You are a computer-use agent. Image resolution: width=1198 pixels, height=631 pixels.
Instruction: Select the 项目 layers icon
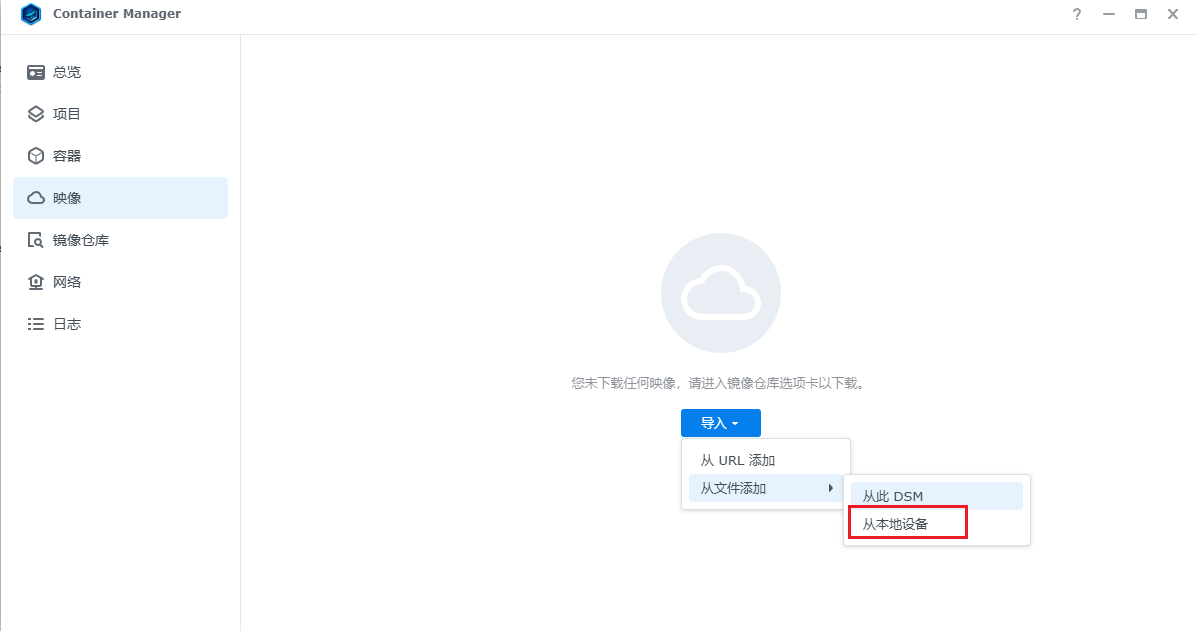(36, 114)
